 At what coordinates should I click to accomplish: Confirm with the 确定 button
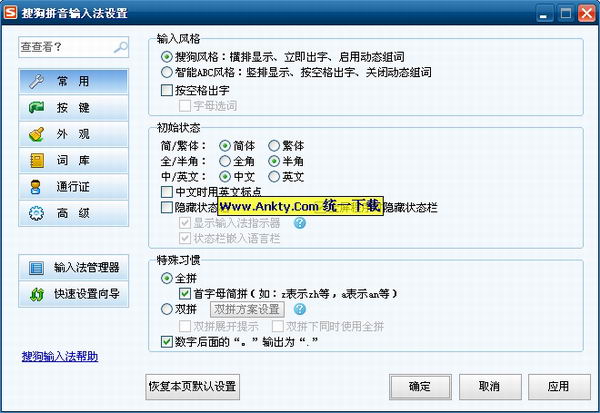pos(420,387)
